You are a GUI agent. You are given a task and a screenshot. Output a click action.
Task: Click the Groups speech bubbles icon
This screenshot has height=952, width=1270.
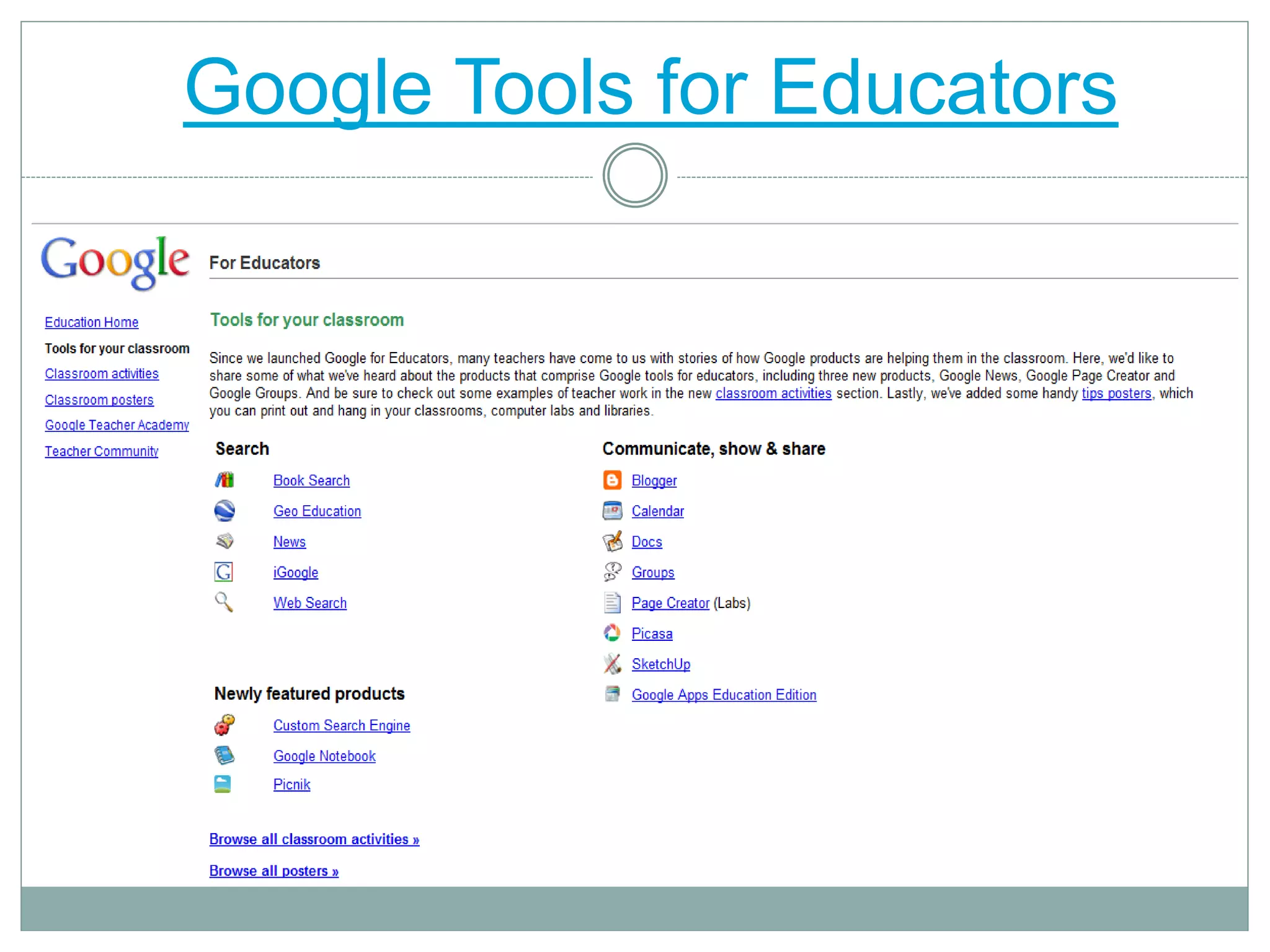point(613,571)
